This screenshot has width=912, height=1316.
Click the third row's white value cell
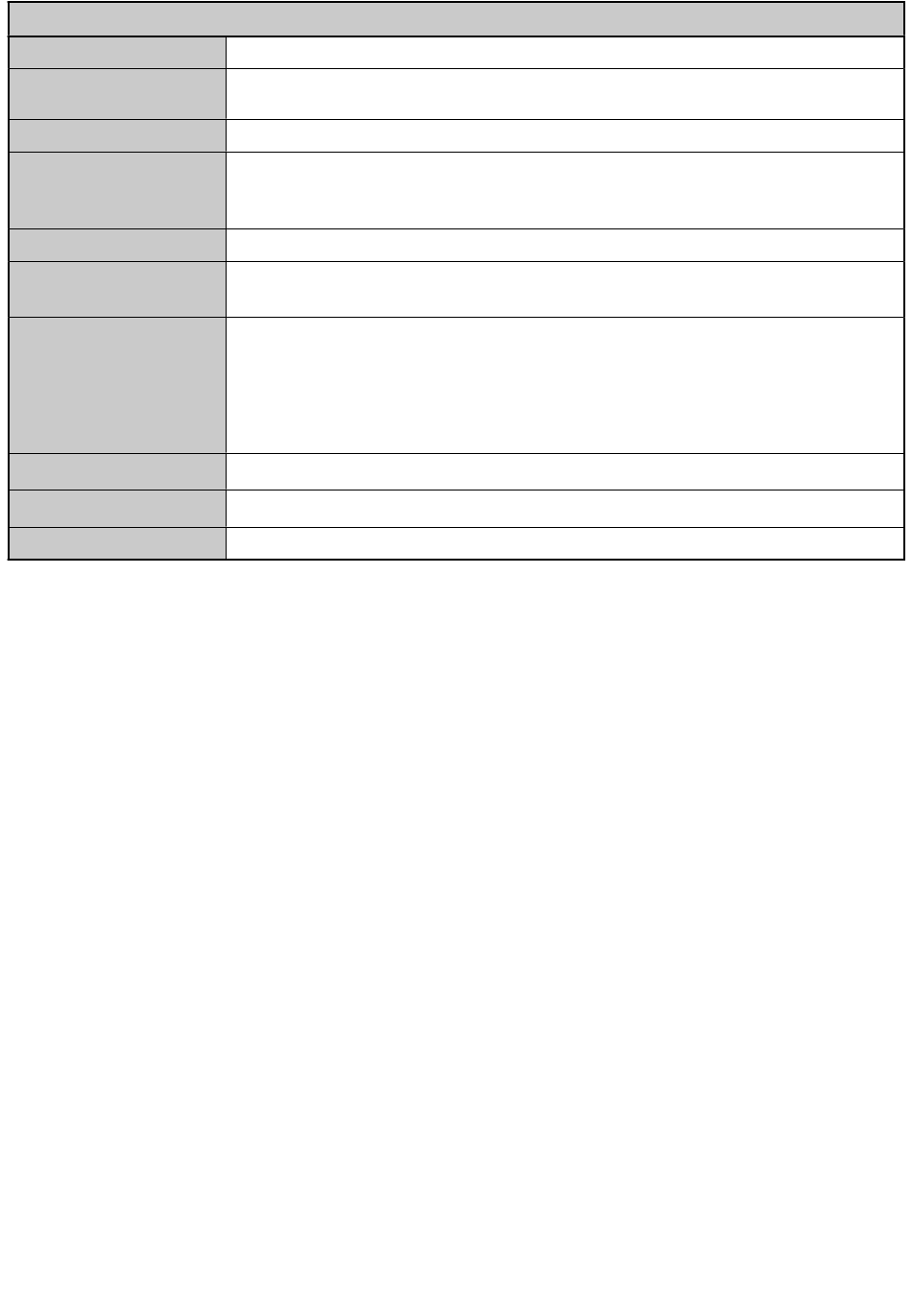click(564, 135)
